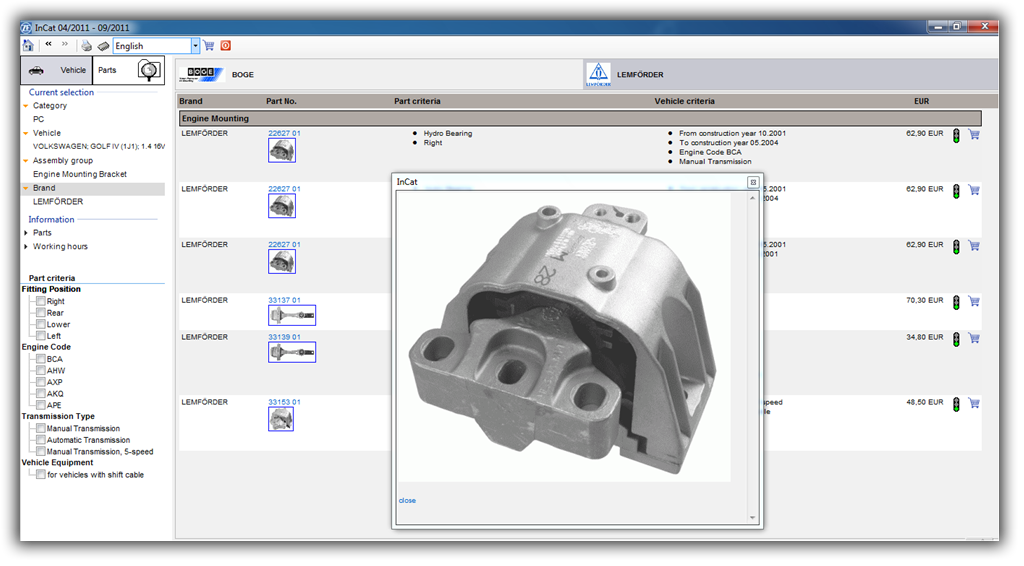The width and height of the screenshot is (1024, 566).
Task: Open the shopping cart from the toolbar
Action: (x=209, y=45)
